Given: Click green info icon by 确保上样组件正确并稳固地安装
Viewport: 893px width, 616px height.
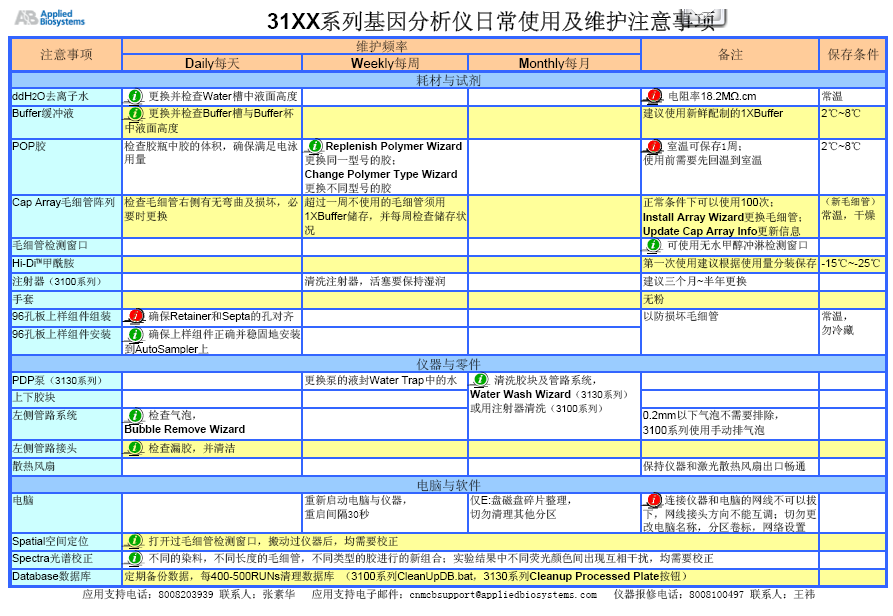Looking at the screenshot, I should pos(135,334).
